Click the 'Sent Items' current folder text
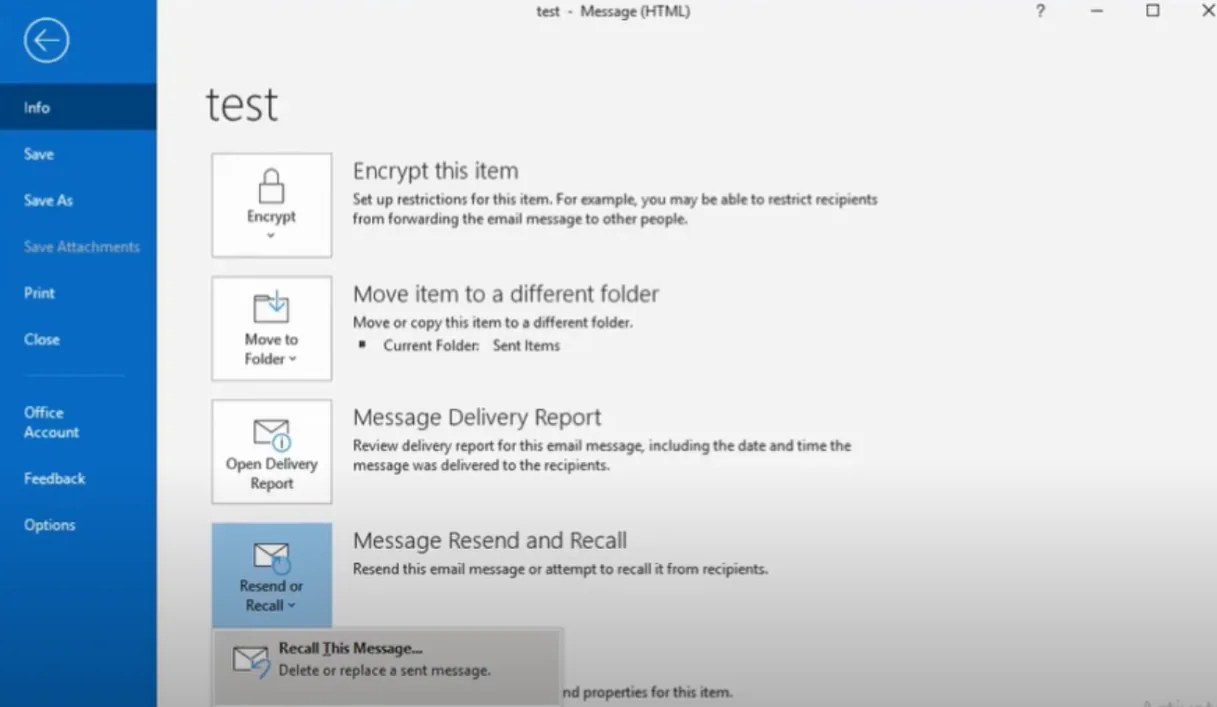1217x707 pixels. click(x=526, y=345)
